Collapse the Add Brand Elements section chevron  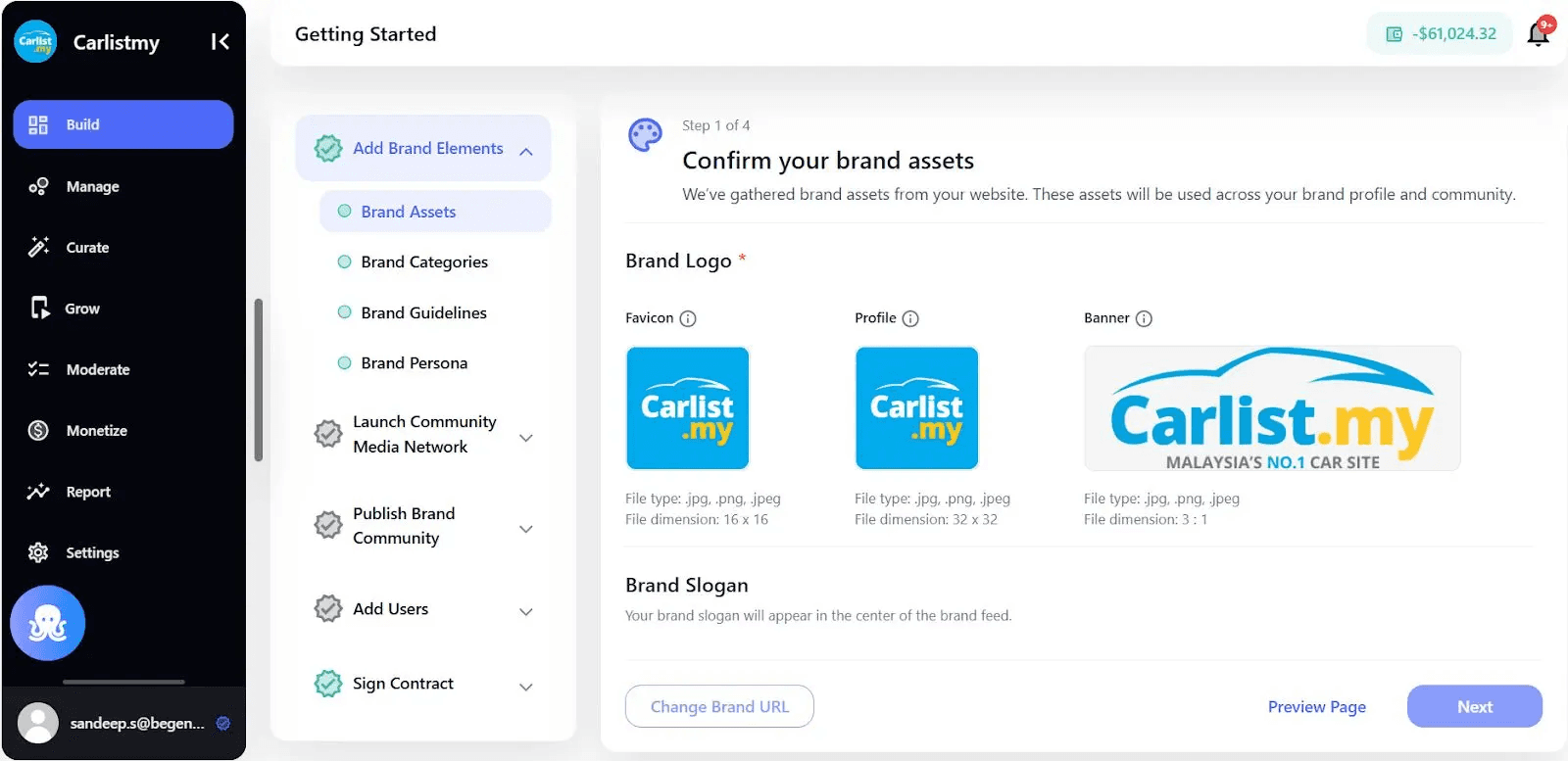[x=526, y=151]
